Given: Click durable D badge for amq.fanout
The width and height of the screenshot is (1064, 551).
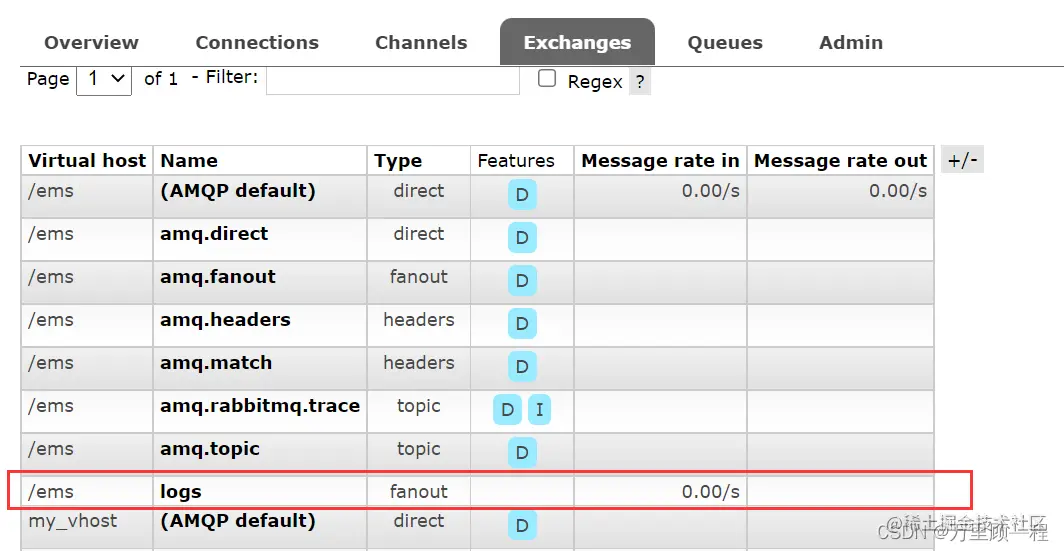Looking at the screenshot, I should coord(522,281).
